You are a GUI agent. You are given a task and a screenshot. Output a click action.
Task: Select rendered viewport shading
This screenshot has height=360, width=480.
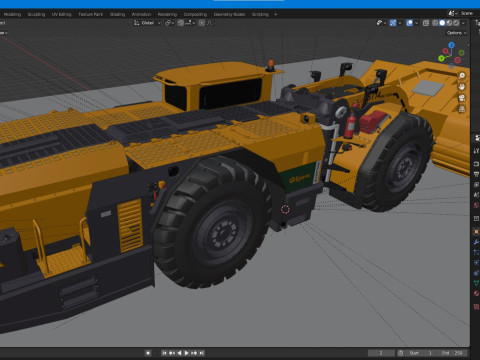(456, 23)
